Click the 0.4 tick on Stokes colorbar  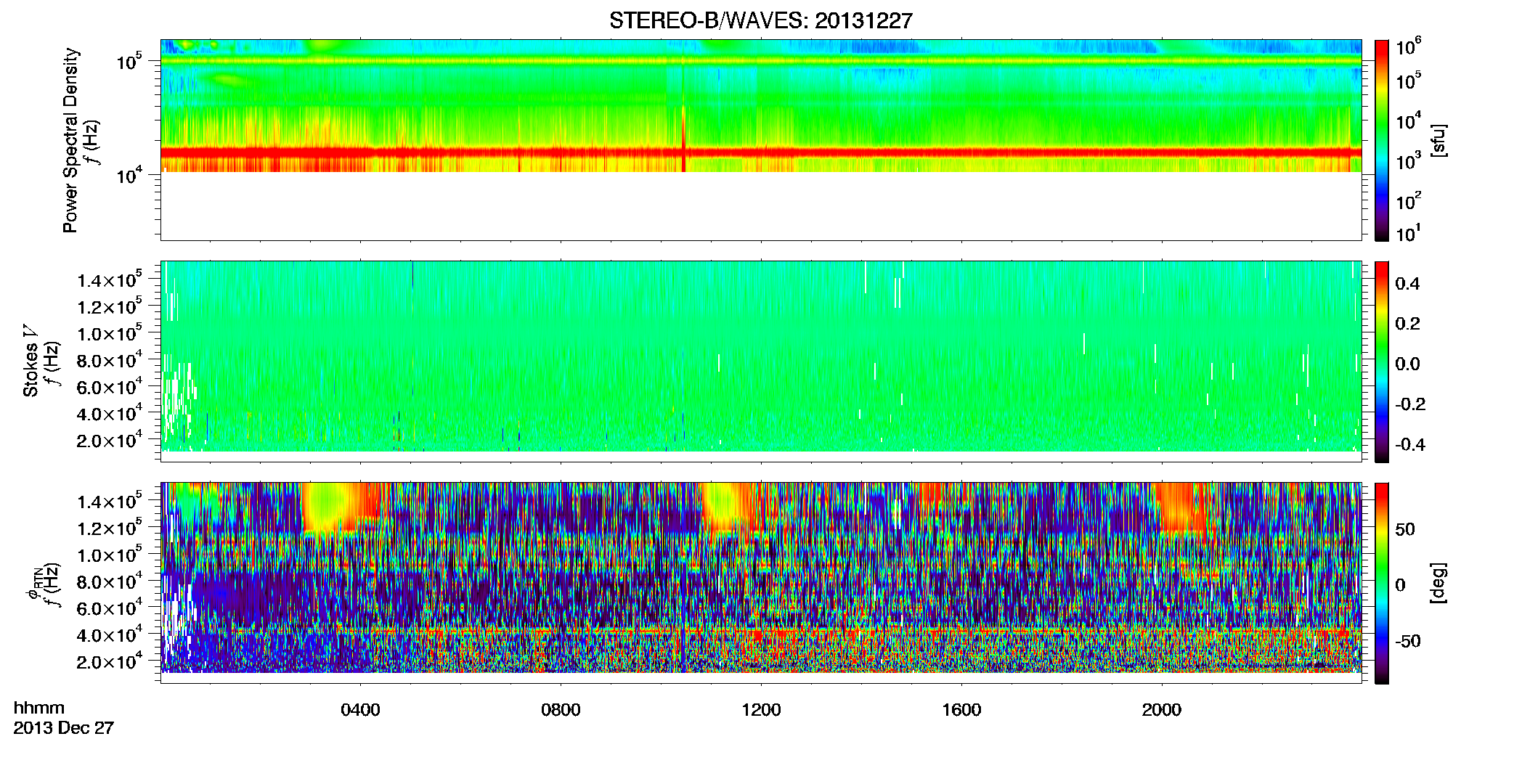click(x=1407, y=284)
